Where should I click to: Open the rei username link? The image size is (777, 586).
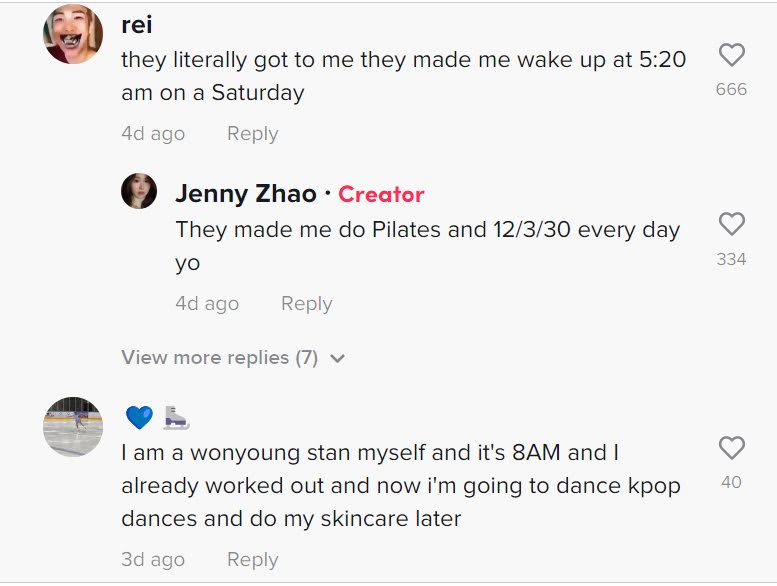(x=137, y=24)
